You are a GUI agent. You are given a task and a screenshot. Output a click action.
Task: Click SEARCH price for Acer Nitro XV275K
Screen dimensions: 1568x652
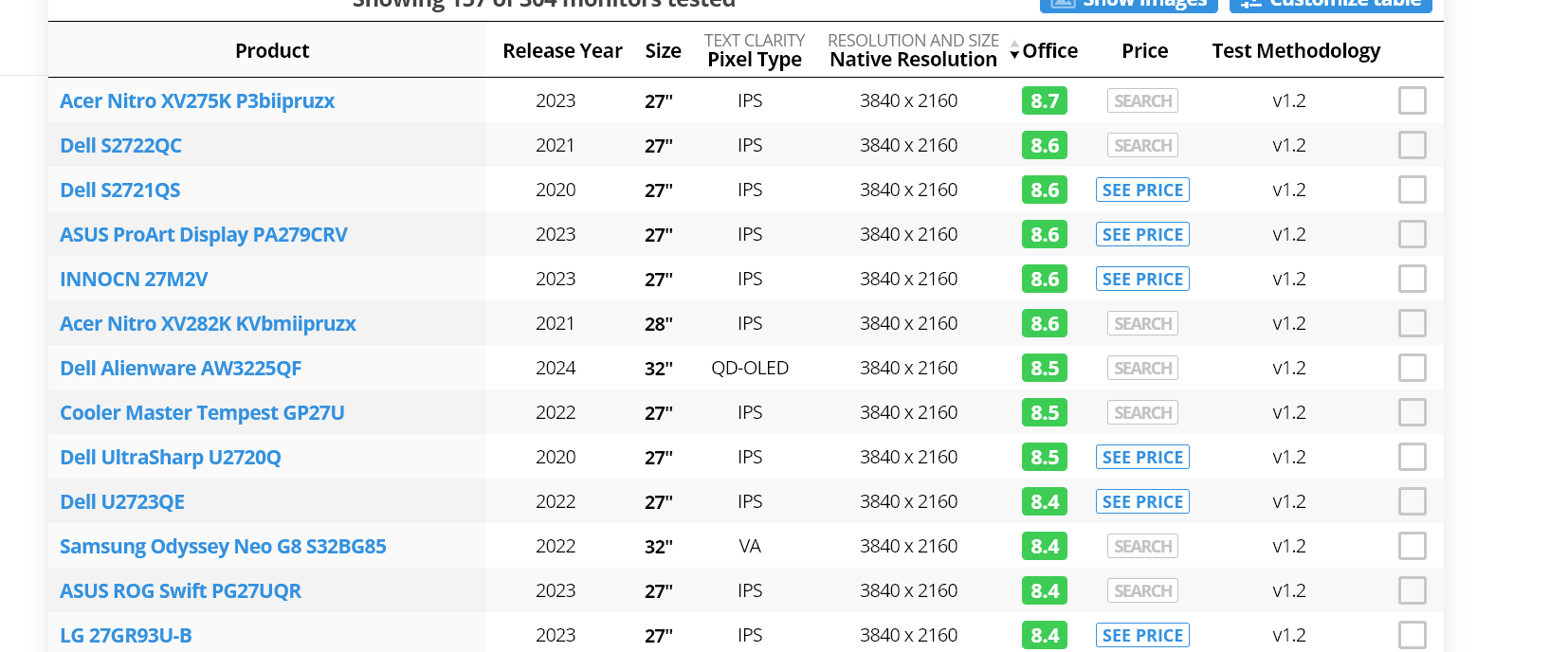pos(1142,100)
